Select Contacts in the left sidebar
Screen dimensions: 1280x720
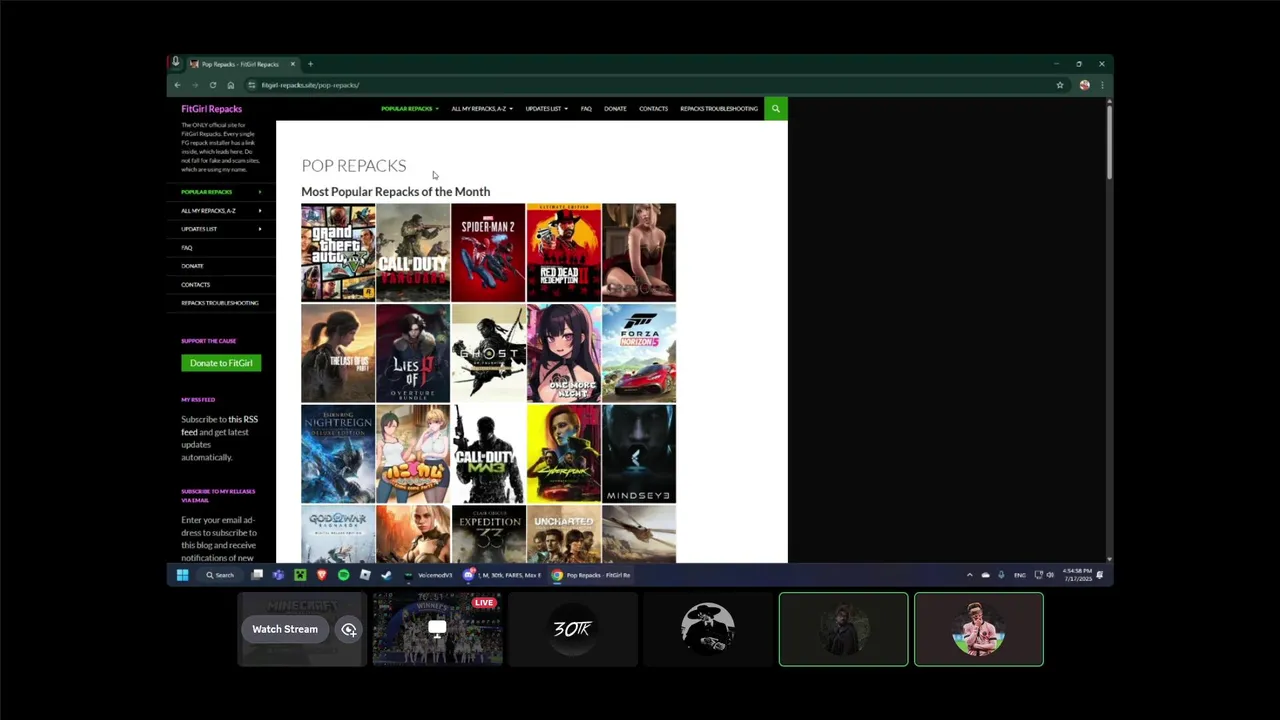point(196,284)
